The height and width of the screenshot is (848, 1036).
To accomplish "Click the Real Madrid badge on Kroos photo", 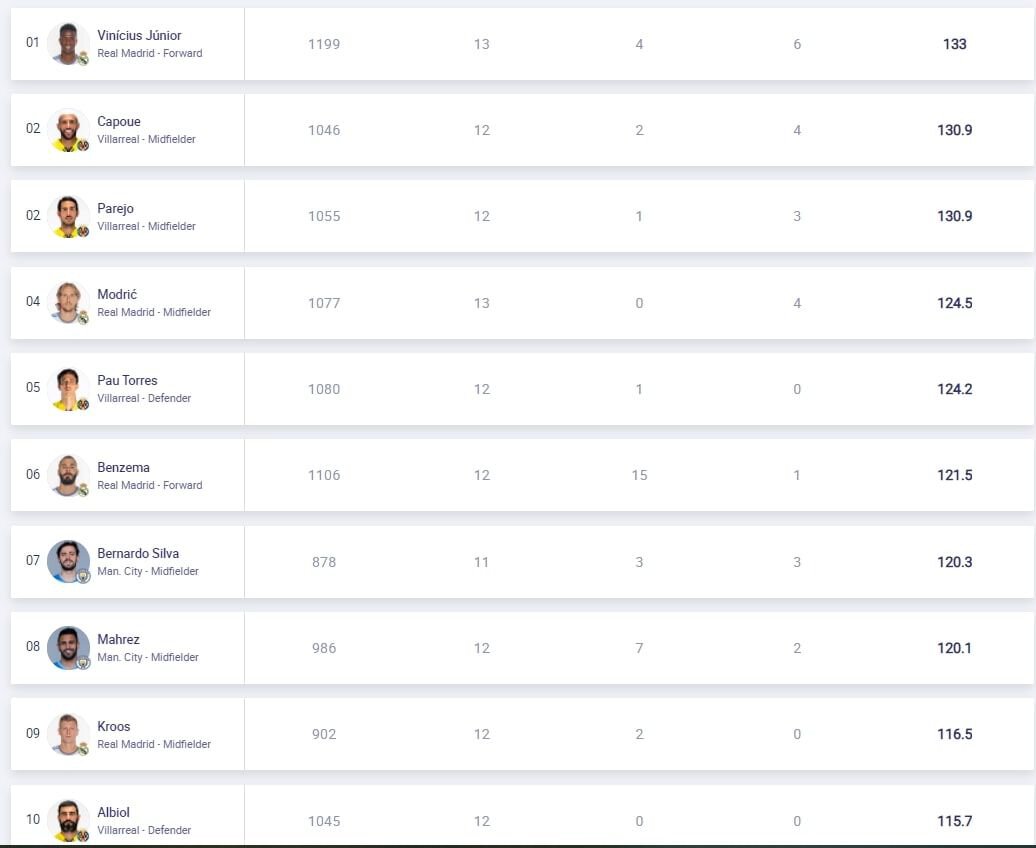I will (x=83, y=749).
